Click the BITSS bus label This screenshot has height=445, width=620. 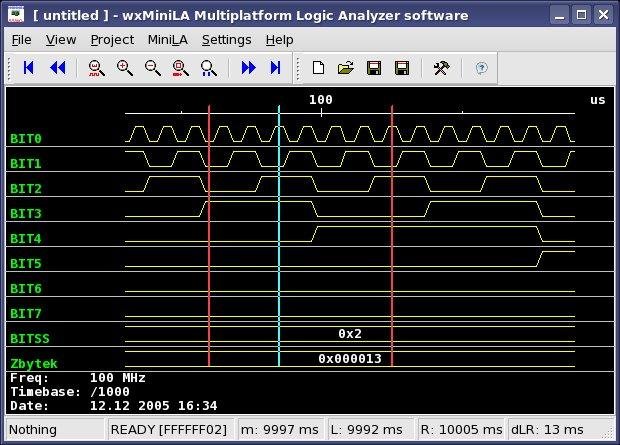tap(30, 339)
